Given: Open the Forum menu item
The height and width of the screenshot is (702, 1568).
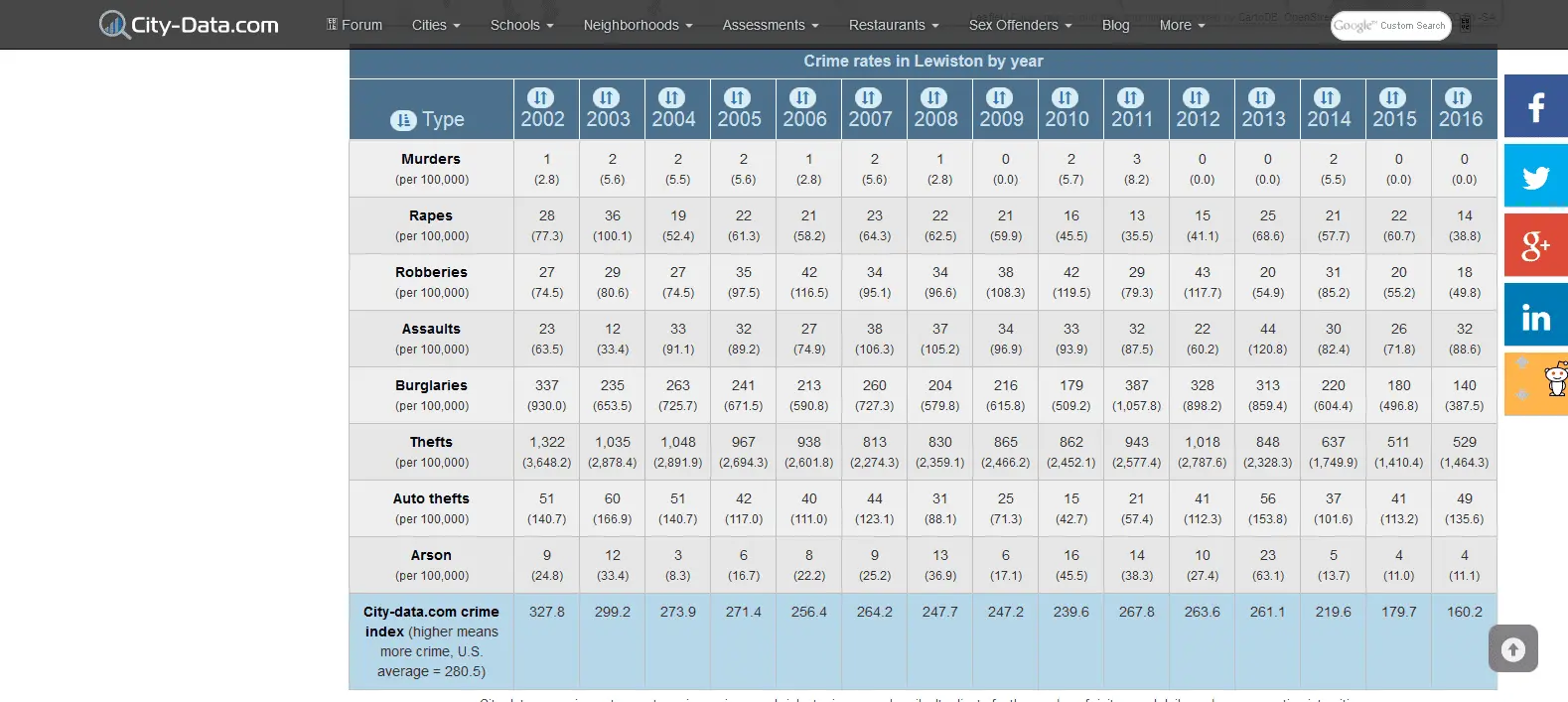Looking at the screenshot, I should (x=355, y=25).
